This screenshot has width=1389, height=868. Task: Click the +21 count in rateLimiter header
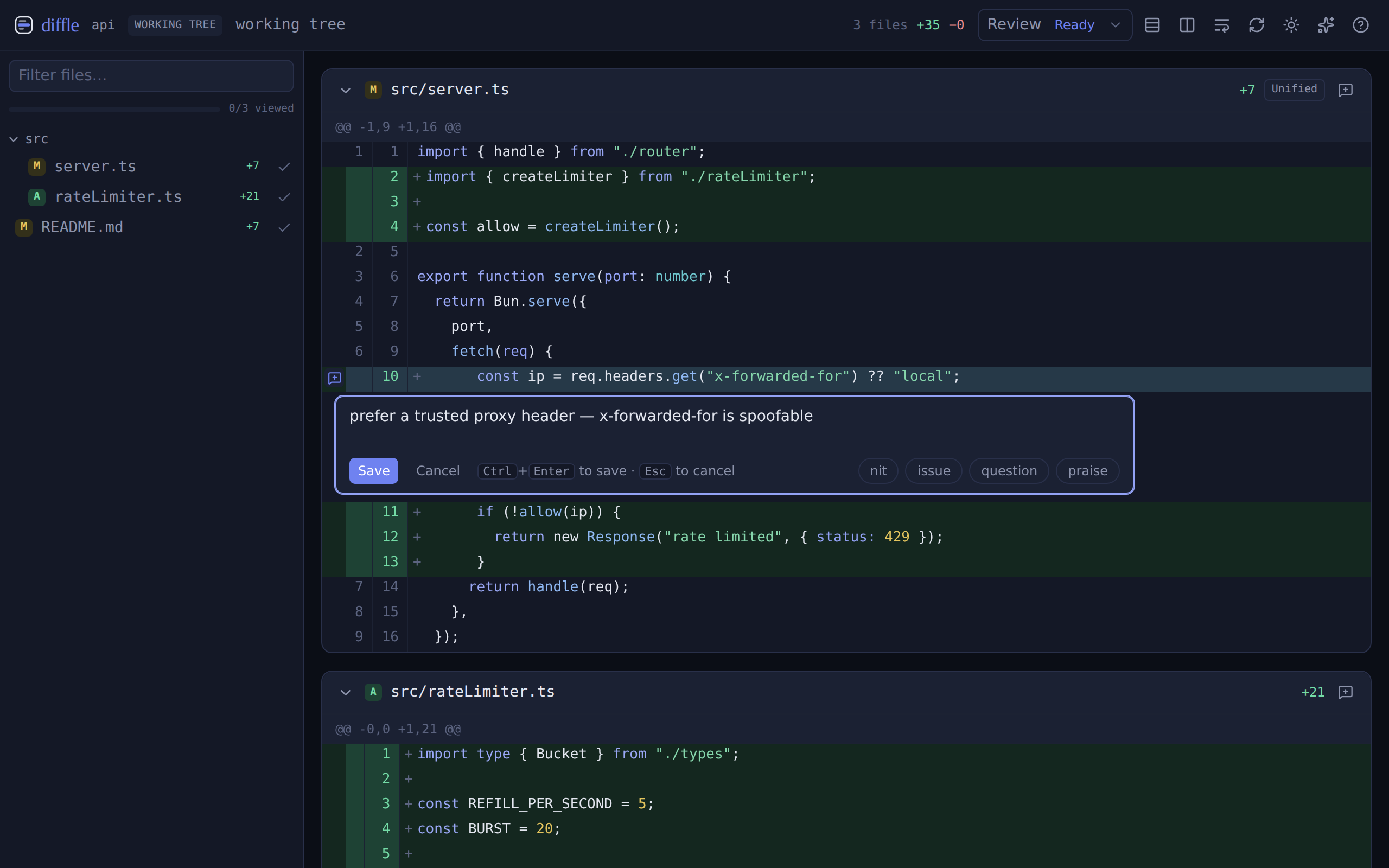[x=1312, y=692]
